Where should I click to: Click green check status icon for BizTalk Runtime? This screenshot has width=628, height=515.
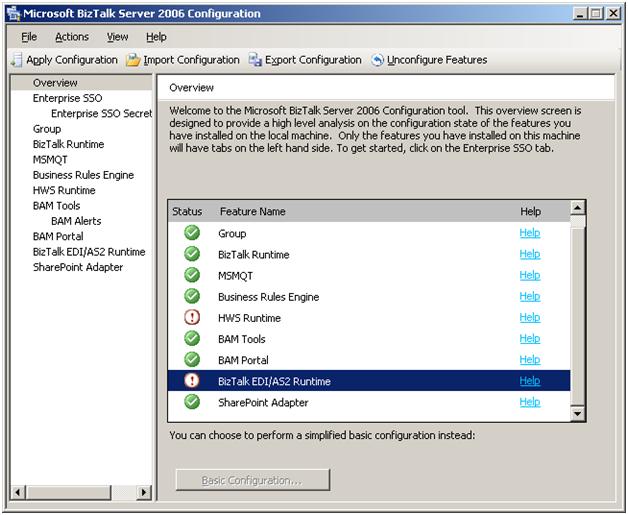(192, 254)
